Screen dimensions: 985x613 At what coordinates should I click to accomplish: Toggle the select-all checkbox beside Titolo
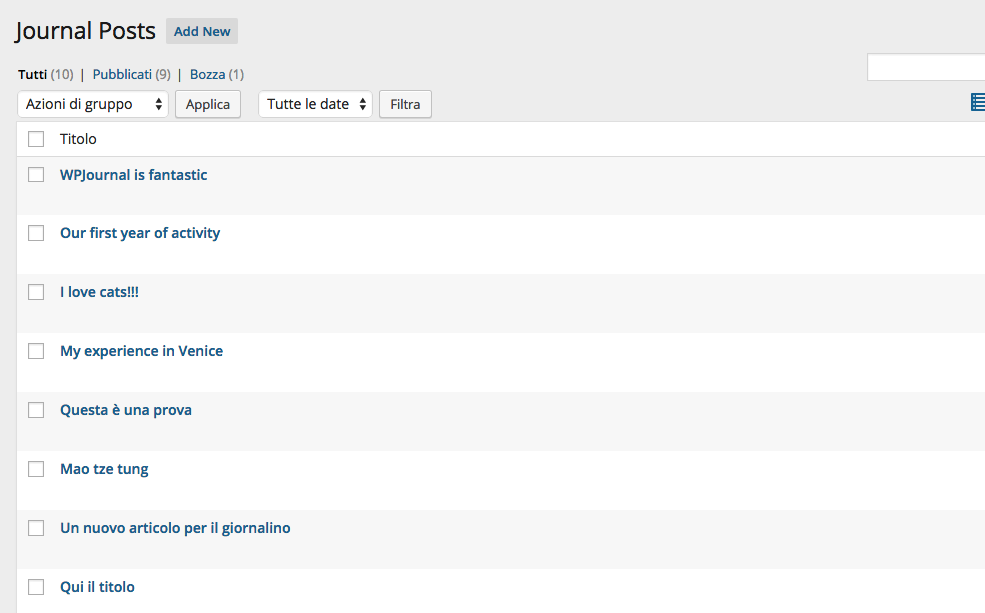point(36,139)
